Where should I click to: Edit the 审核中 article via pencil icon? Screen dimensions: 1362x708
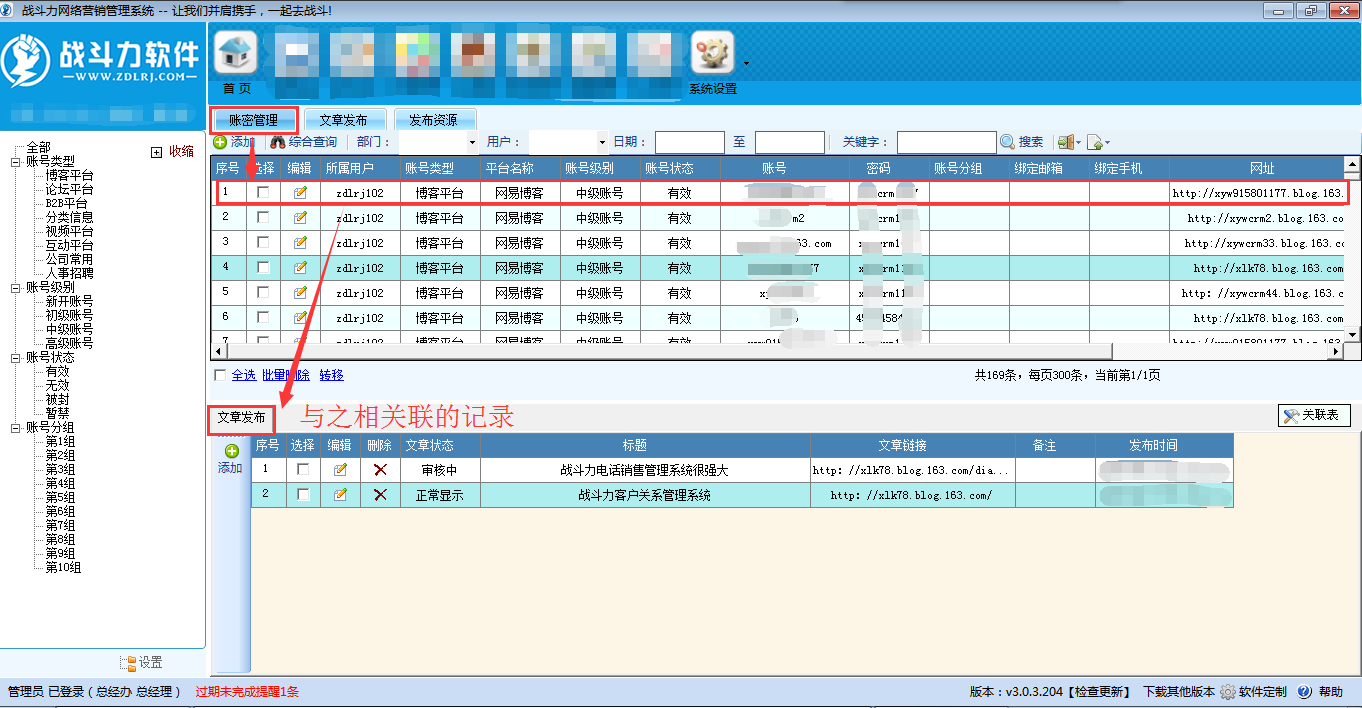click(340, 469)
